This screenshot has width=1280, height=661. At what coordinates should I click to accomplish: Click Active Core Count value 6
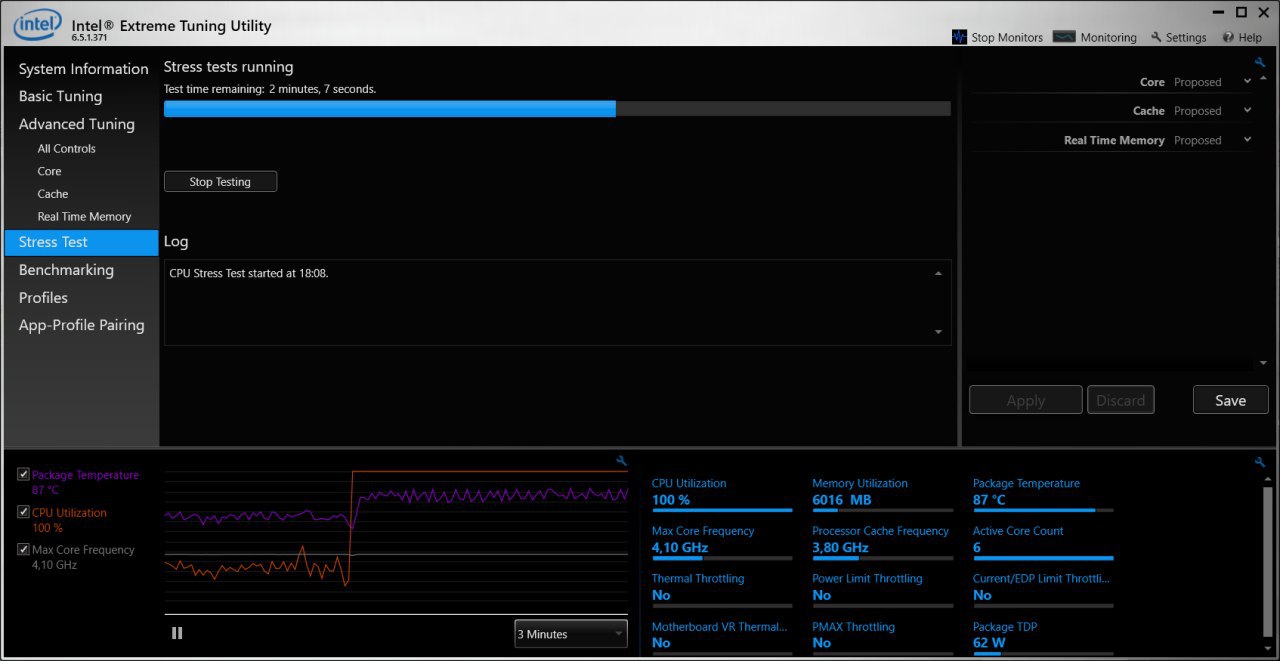click(x=977, y=548)
